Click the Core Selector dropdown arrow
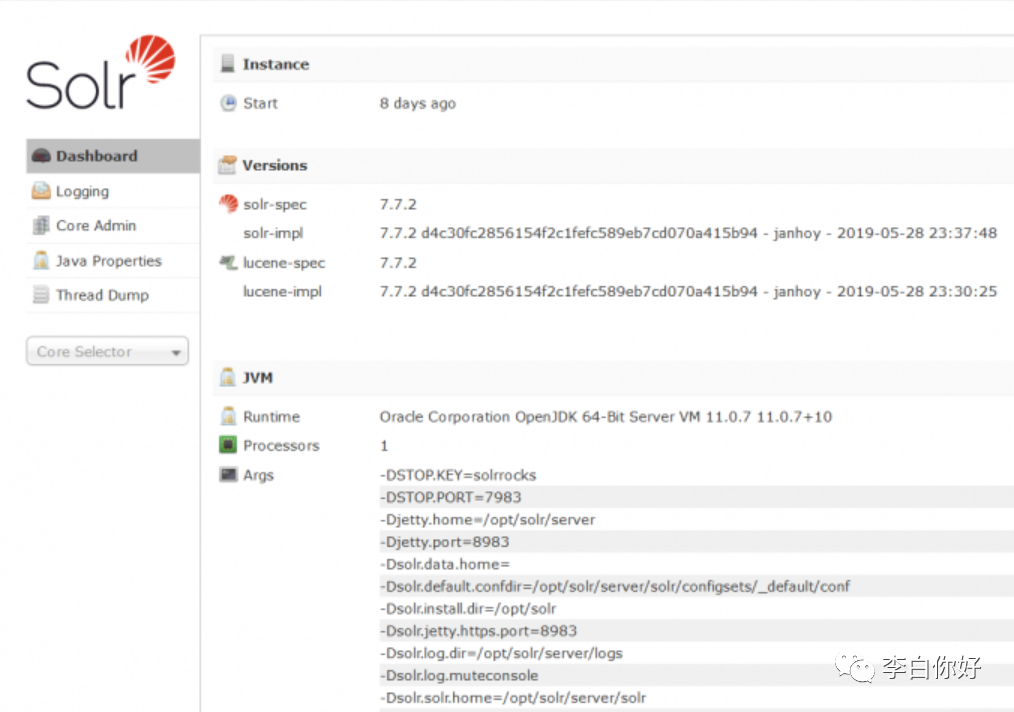1014x712 pixels. tap(176, 352)
